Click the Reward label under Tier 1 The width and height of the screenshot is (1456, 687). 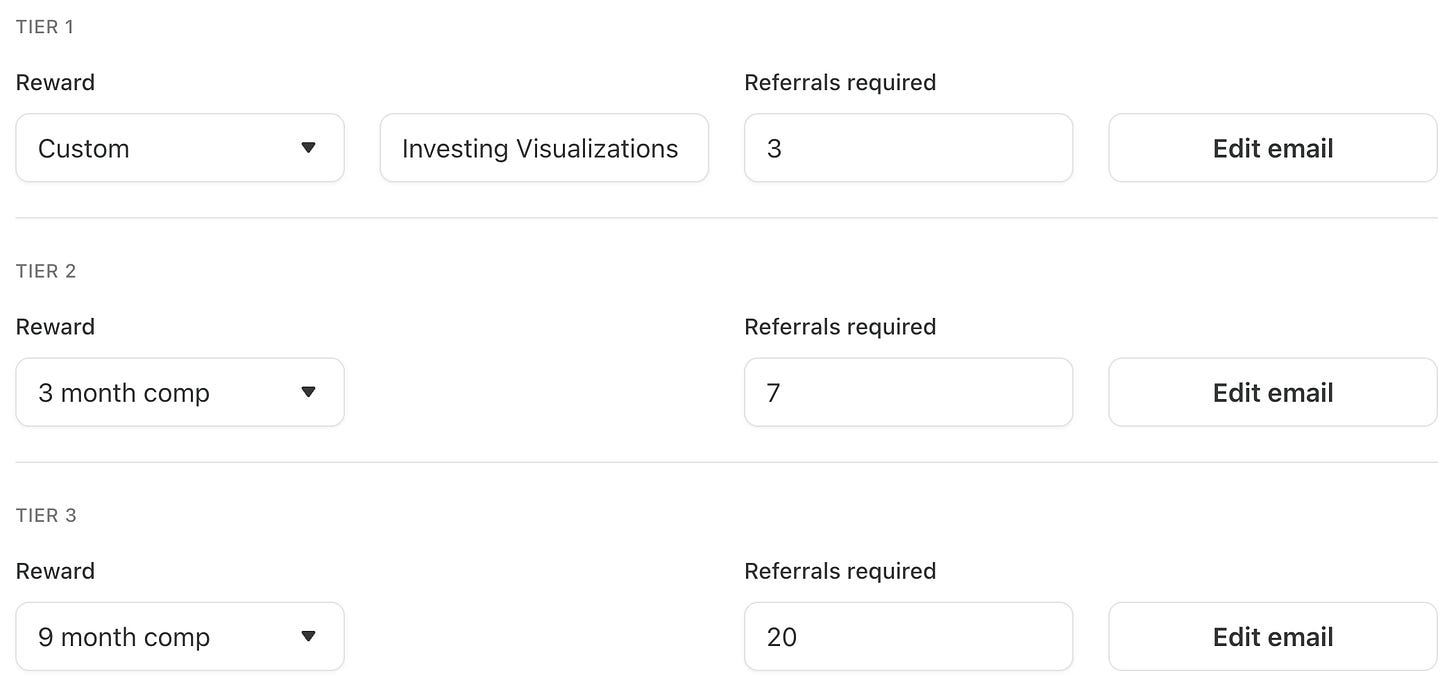point(55,82)
